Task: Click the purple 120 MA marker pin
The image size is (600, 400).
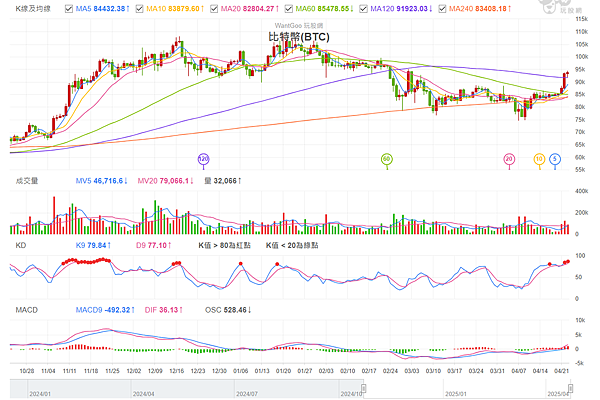Action: tap(204, 159)
